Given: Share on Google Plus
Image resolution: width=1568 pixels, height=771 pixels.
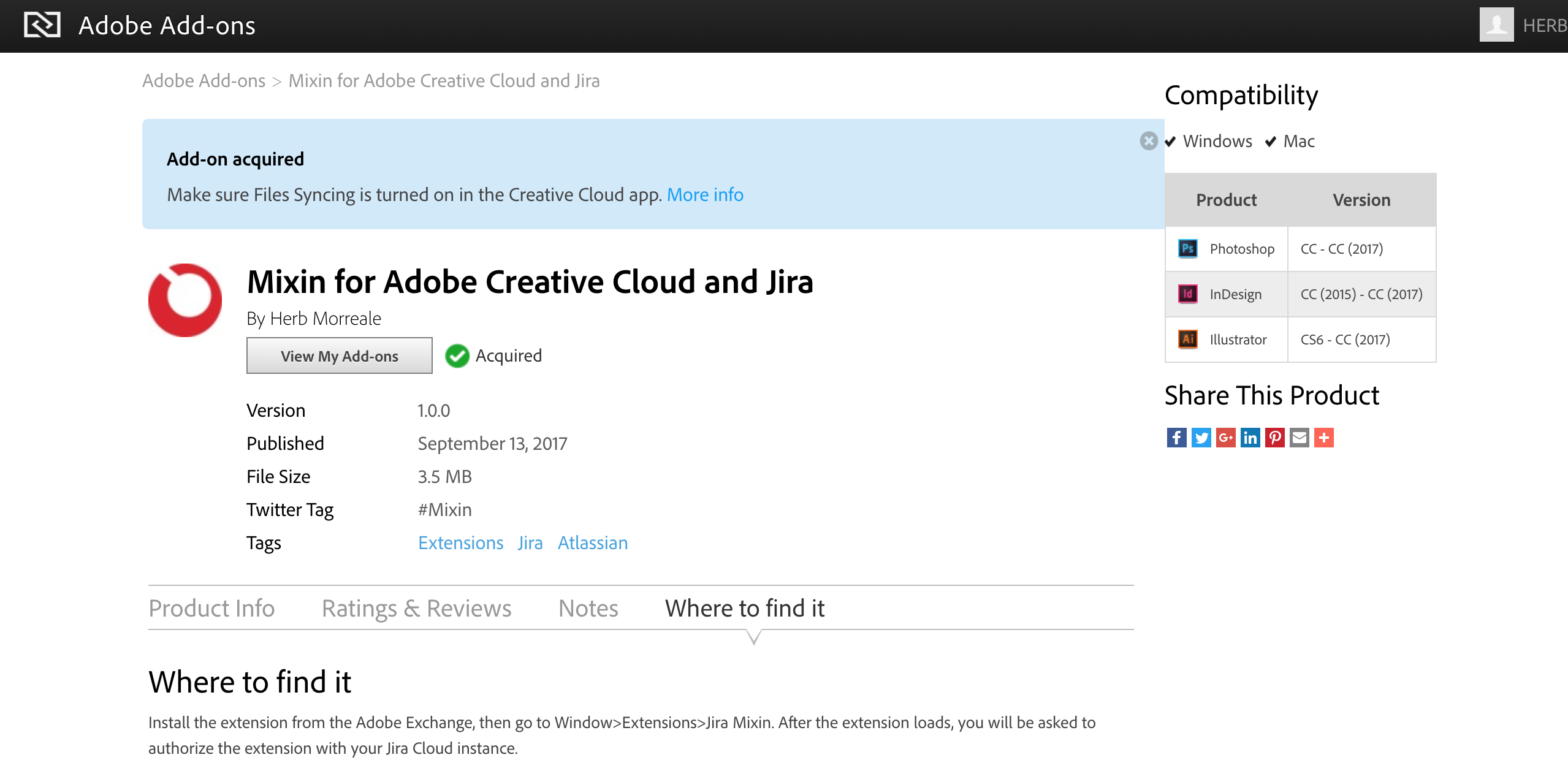Looking at the screenshot, I should [1225, 438].
